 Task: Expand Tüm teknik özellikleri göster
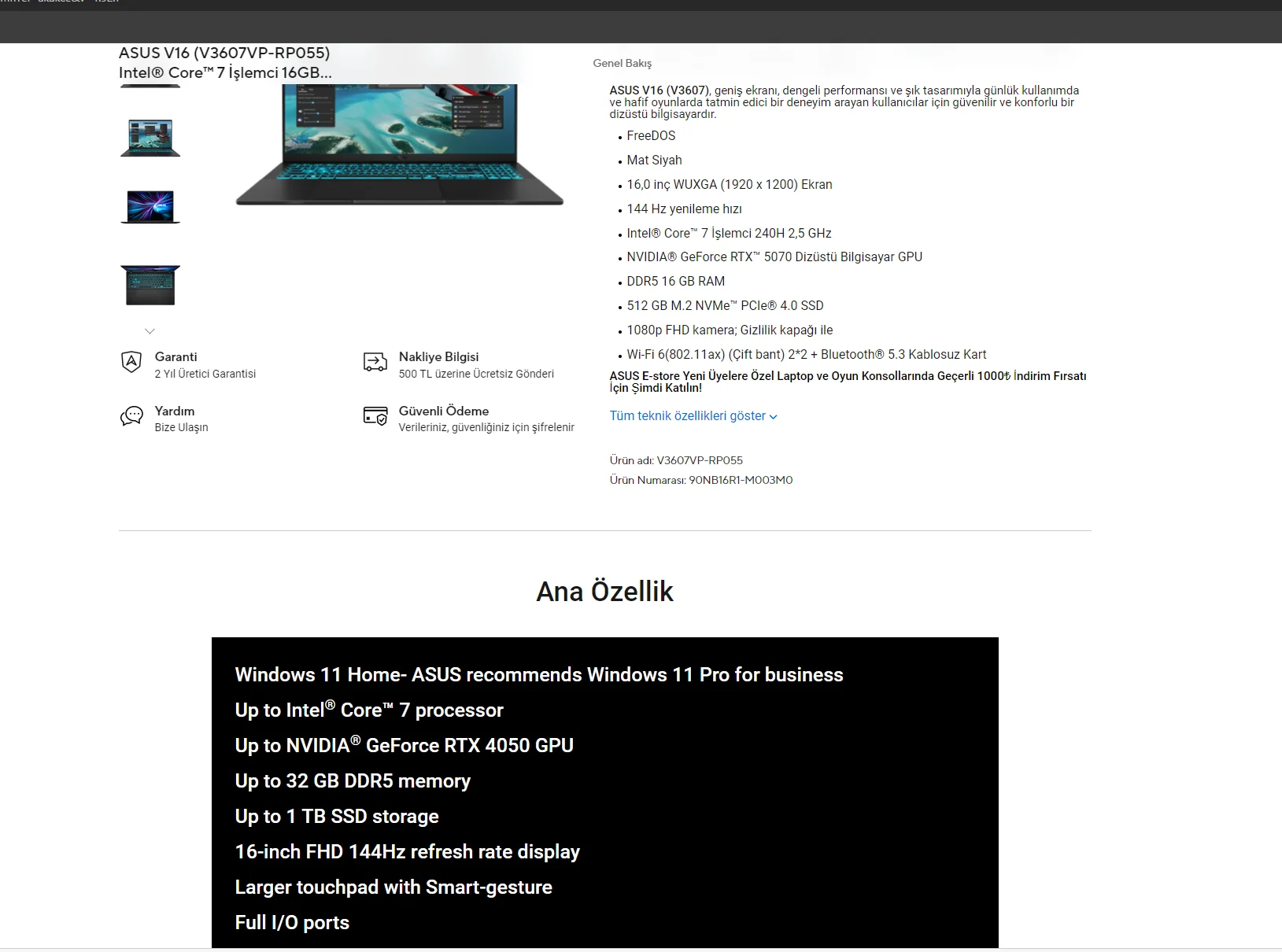click(x=693, y=416)
